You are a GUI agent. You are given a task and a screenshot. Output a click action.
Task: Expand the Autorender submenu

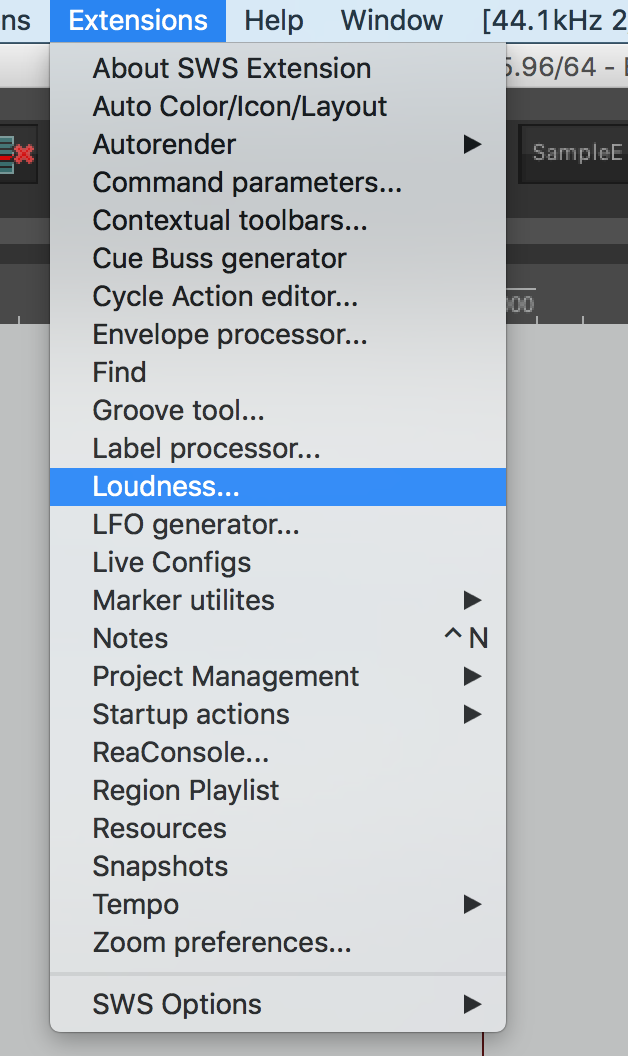pos(164,145)
